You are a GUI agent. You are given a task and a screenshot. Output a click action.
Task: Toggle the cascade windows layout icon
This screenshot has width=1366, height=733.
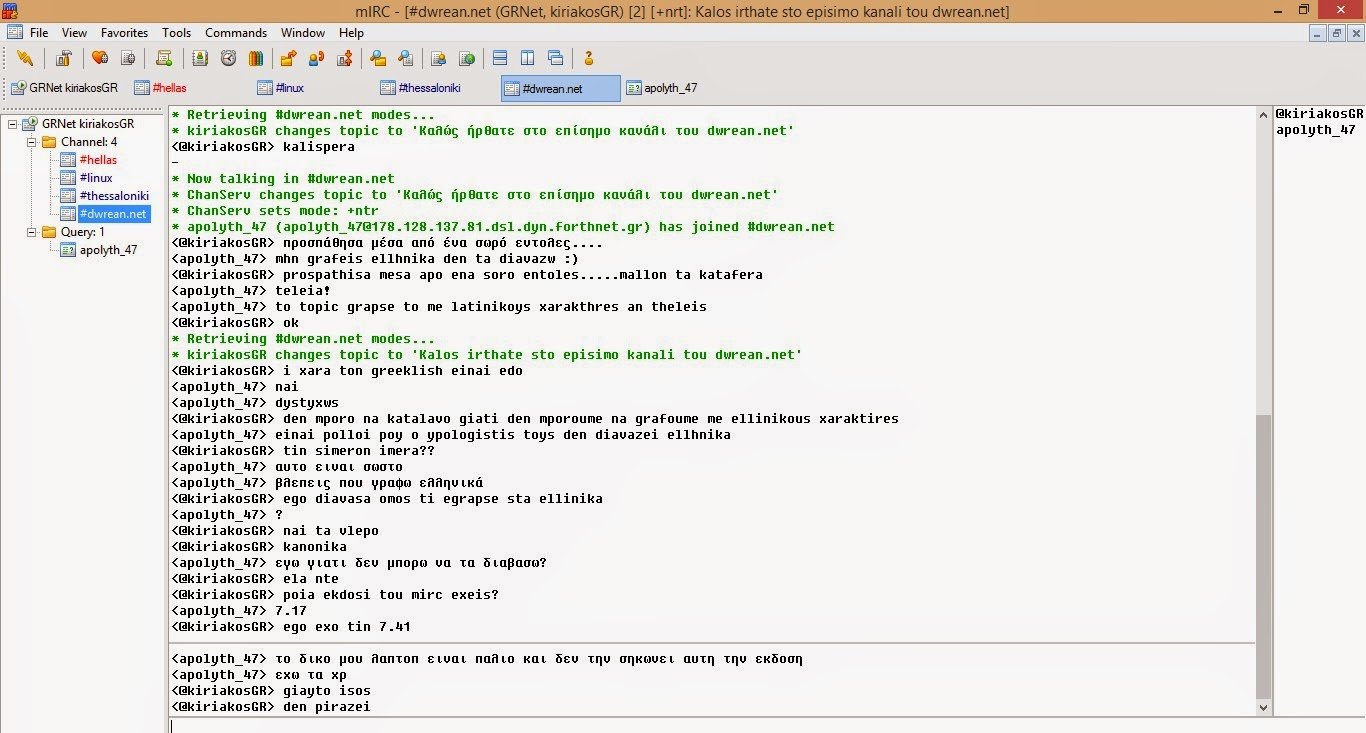pos(555,58)
